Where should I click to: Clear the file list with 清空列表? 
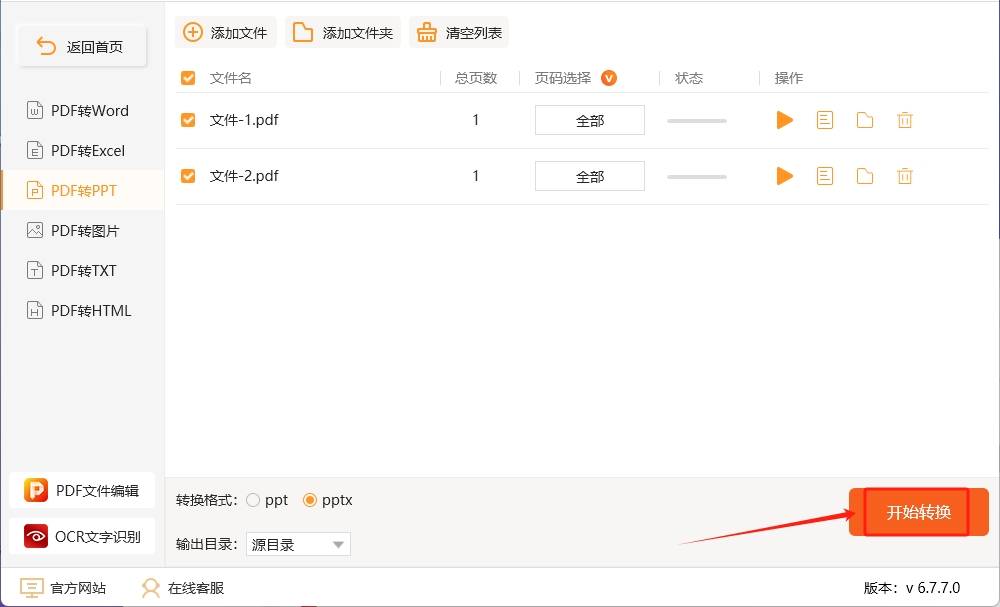(458, 32)
